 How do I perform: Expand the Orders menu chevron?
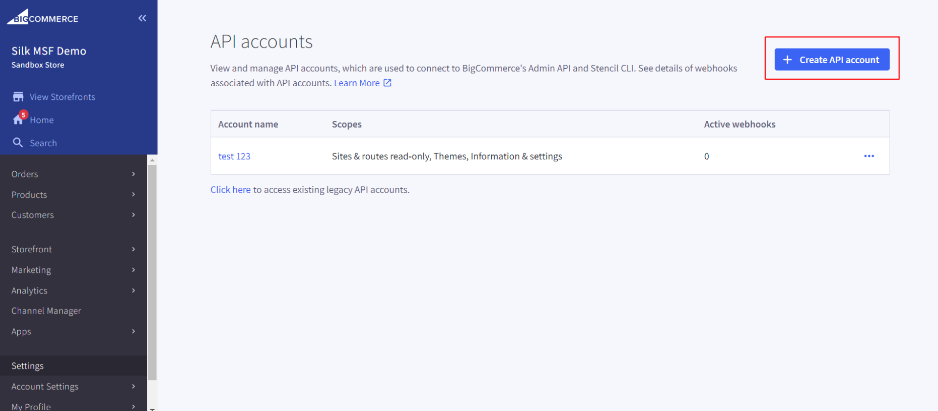(133, 174)
